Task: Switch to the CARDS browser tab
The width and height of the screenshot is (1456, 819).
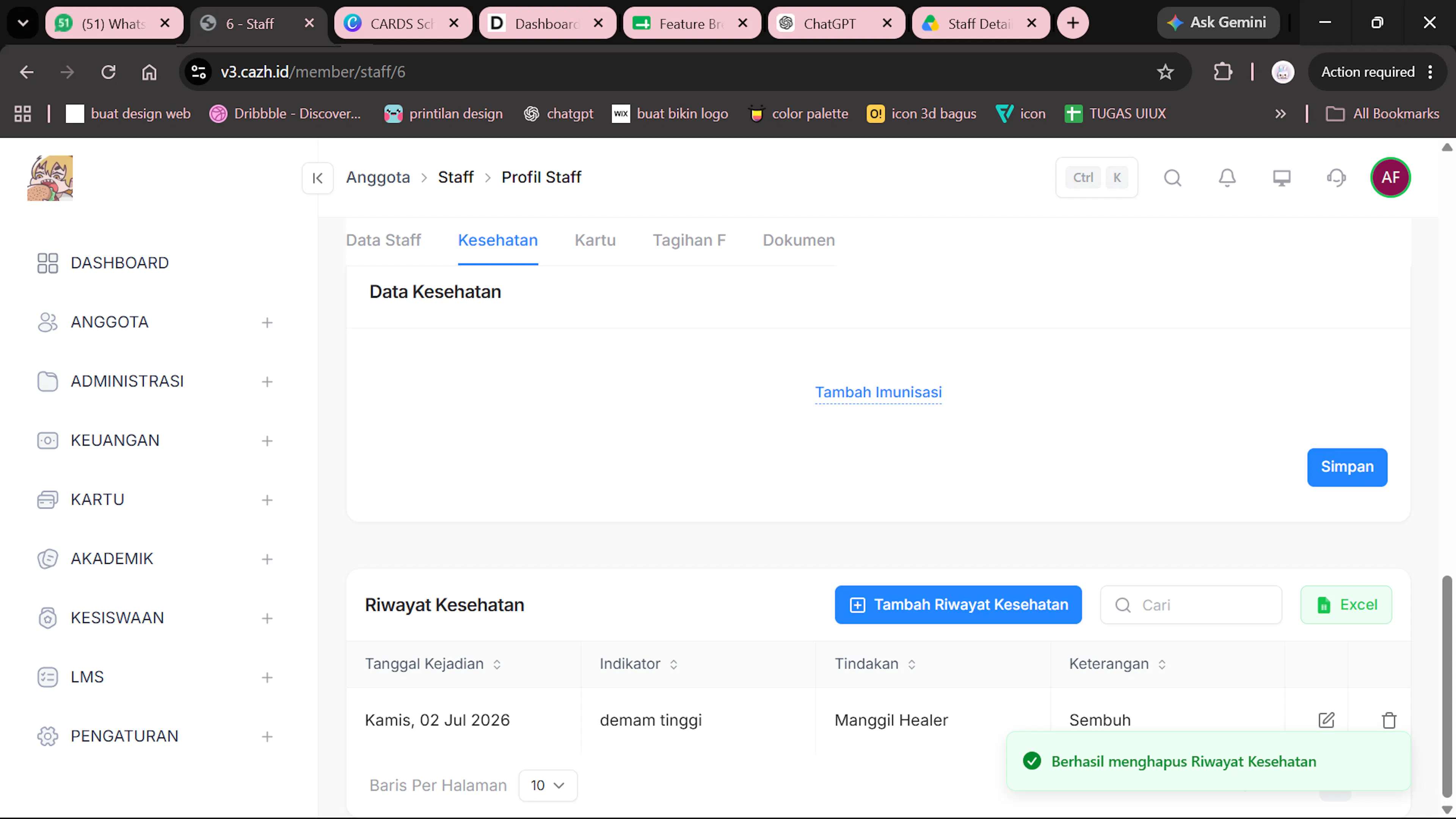Action: (403, 23)
